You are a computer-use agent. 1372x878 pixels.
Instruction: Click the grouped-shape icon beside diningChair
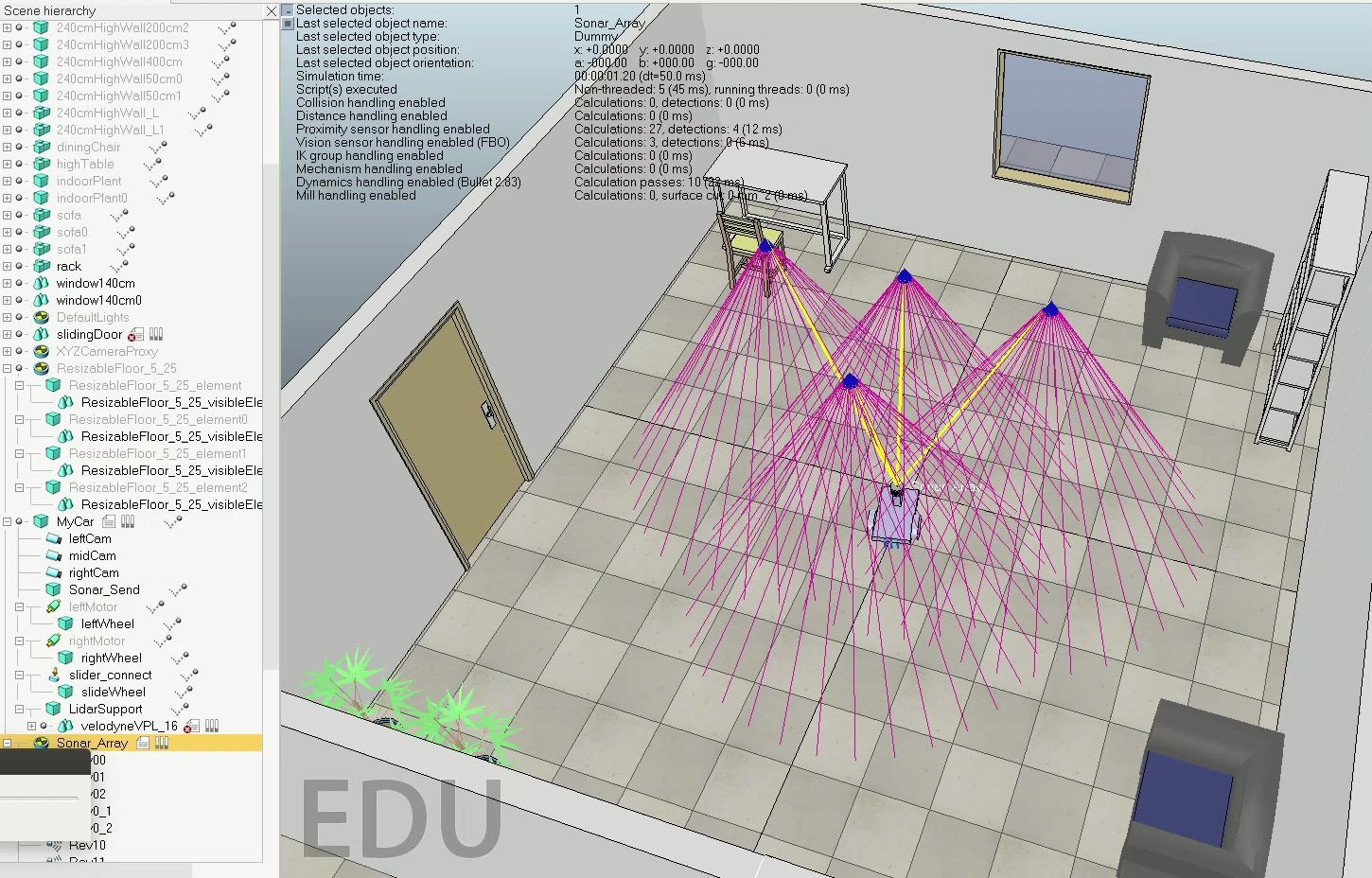tap(42, 148)
